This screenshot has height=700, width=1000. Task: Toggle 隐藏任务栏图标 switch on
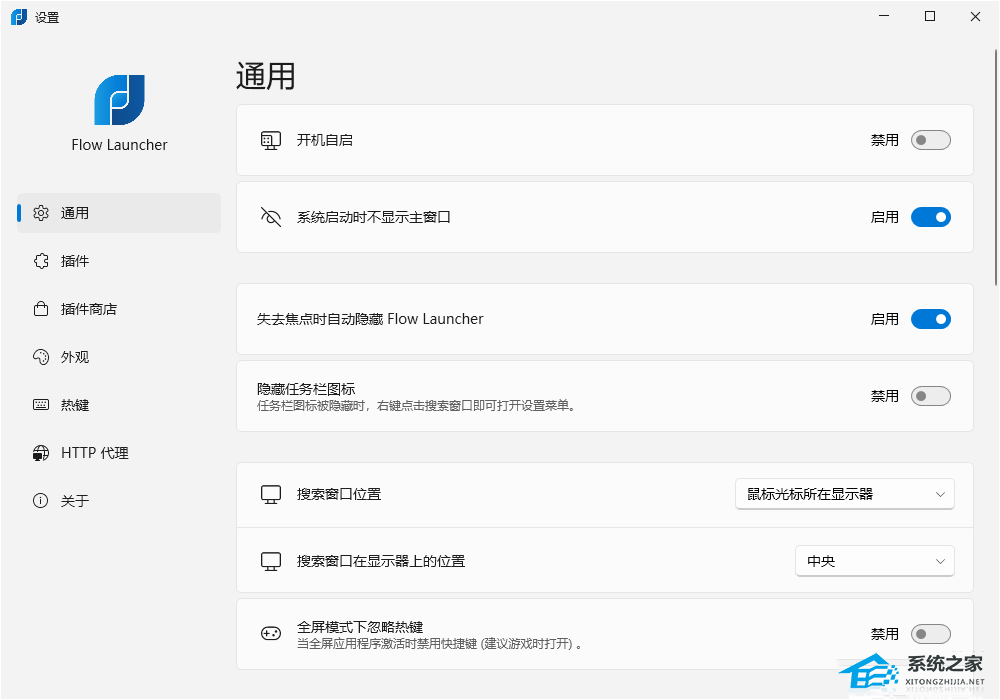(x=930, y=396)
